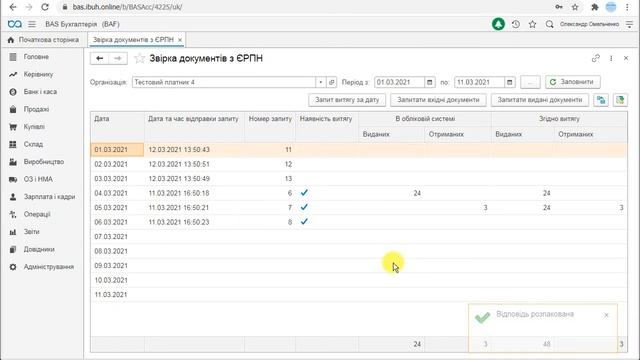This screenshot has width=640, height=360.
Task: Click the Наявність витягу column header
Action: pyautogui.click(x=327, y=127)
